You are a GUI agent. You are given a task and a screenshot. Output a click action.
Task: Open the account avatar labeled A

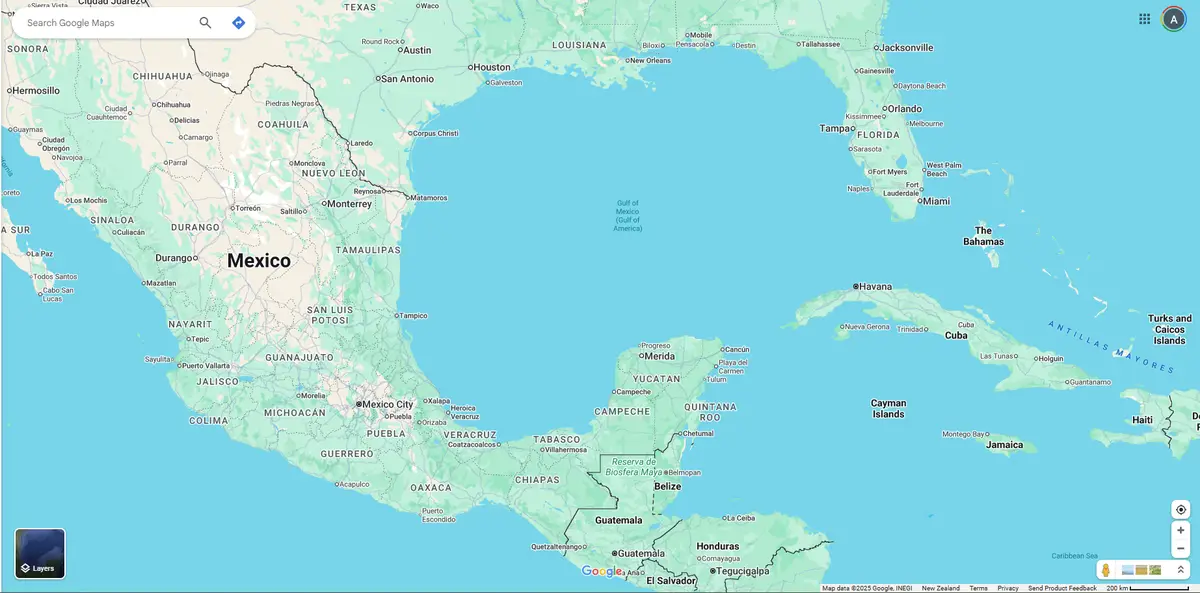click(x=1173, y=19)
